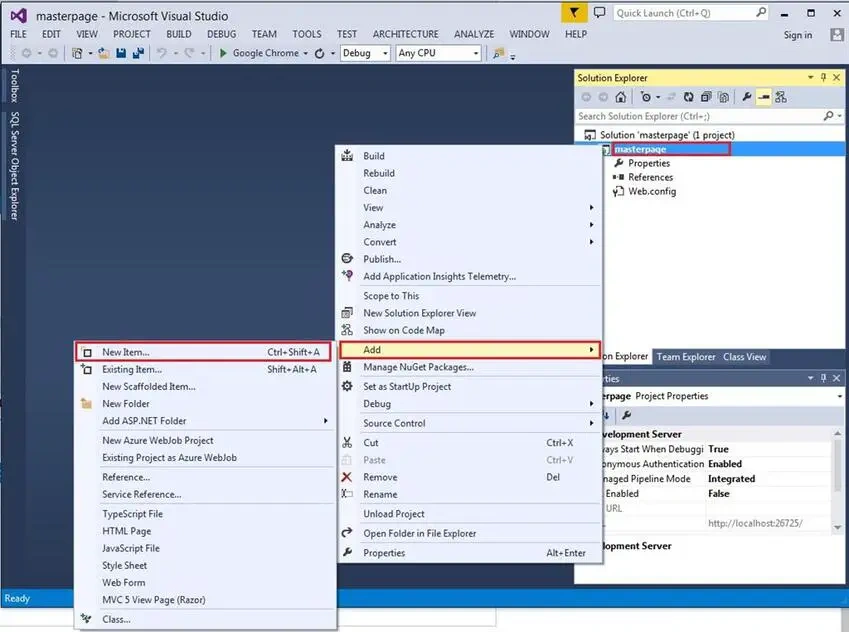The image size is (849, 632).
Task: Click the Save All toolbar icon
Action: (x=138, y=53)
